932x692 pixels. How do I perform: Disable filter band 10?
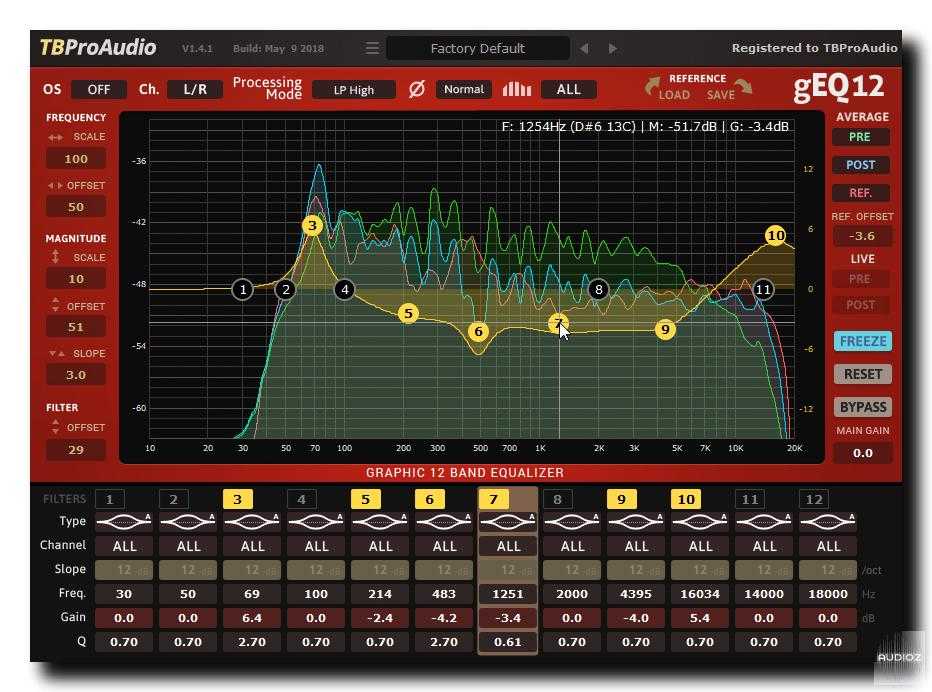(686, 499)
